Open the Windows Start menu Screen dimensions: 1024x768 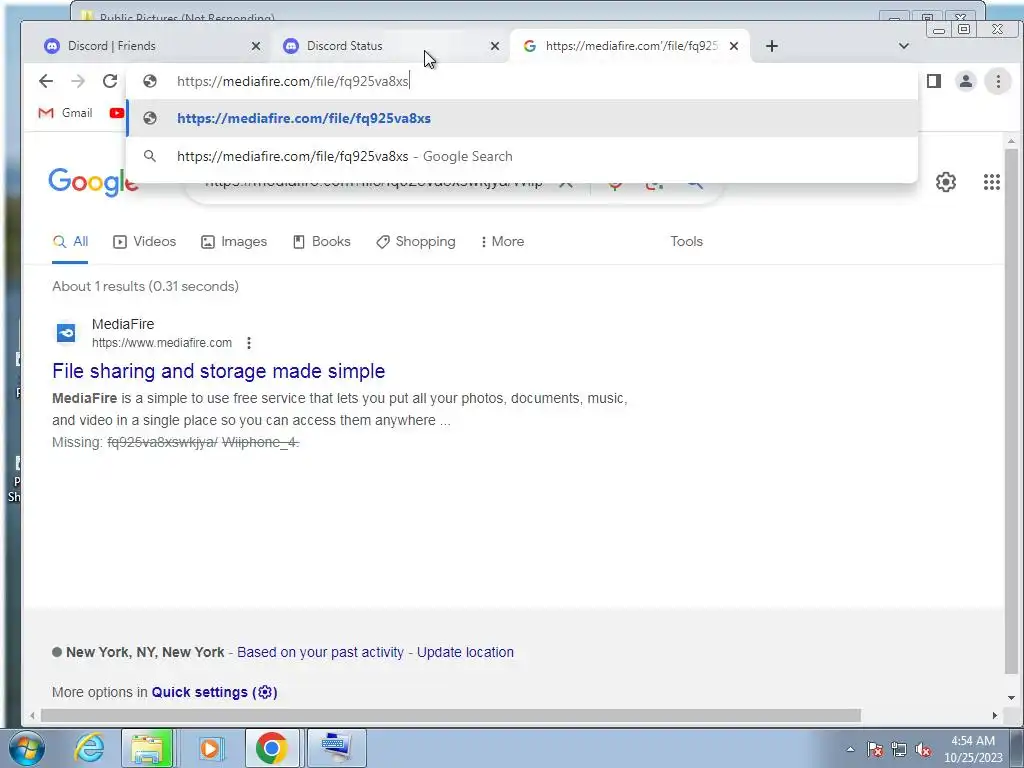pos(27,748)
